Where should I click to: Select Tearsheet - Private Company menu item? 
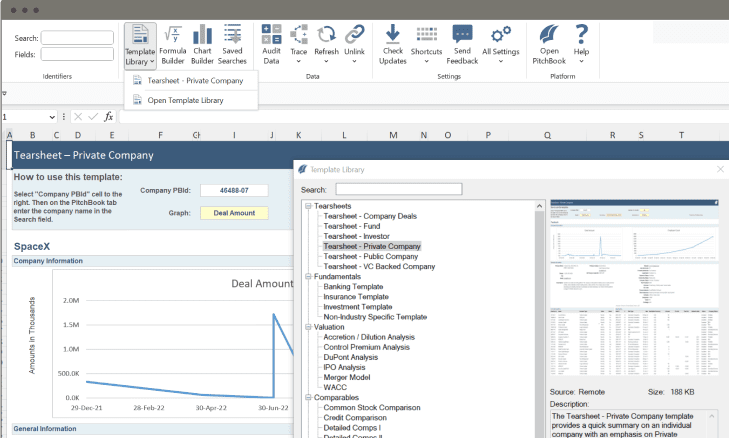tap(195, 80)
